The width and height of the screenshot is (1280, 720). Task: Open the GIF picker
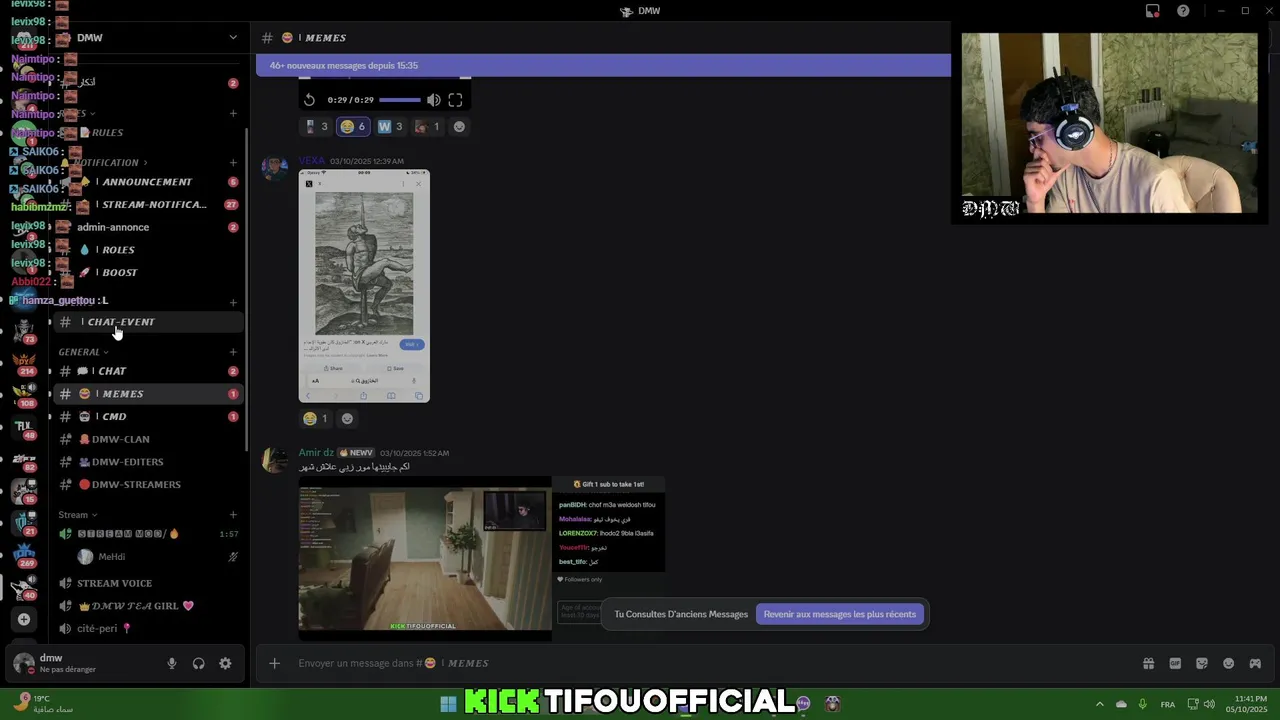coord(1175,663)
